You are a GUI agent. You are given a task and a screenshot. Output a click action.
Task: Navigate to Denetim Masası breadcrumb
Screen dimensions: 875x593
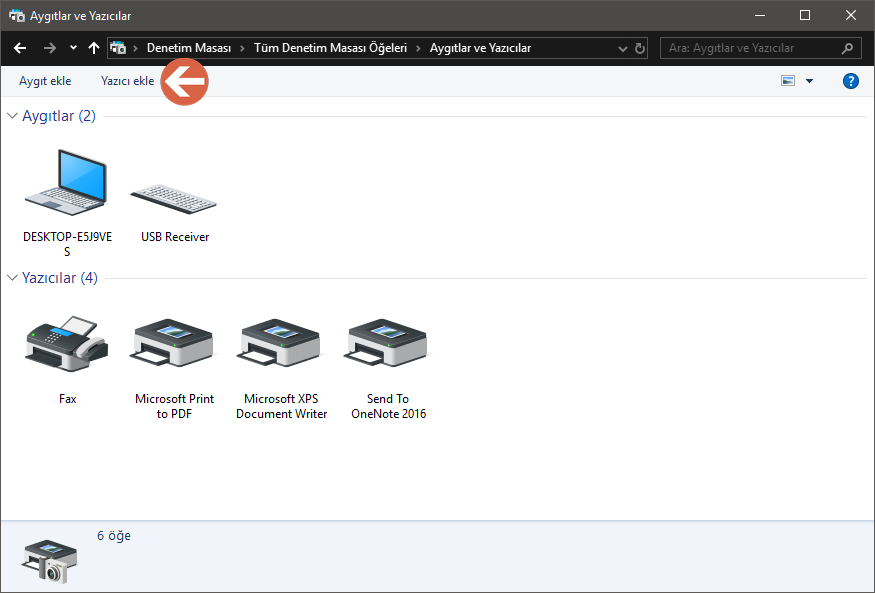pyautogui.click(x=189, y=48)
